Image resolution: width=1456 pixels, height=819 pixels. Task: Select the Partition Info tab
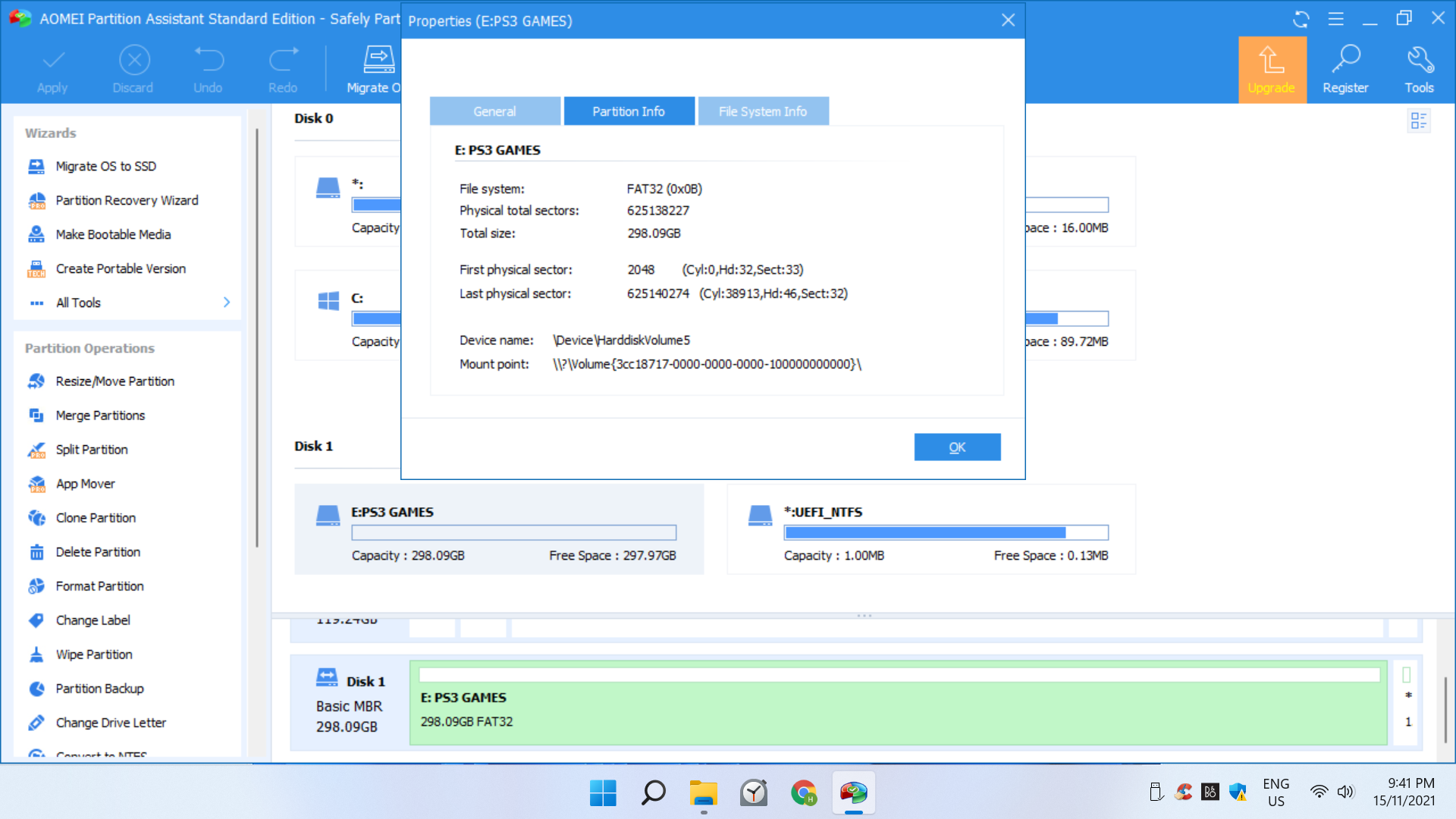coord(629,111)
